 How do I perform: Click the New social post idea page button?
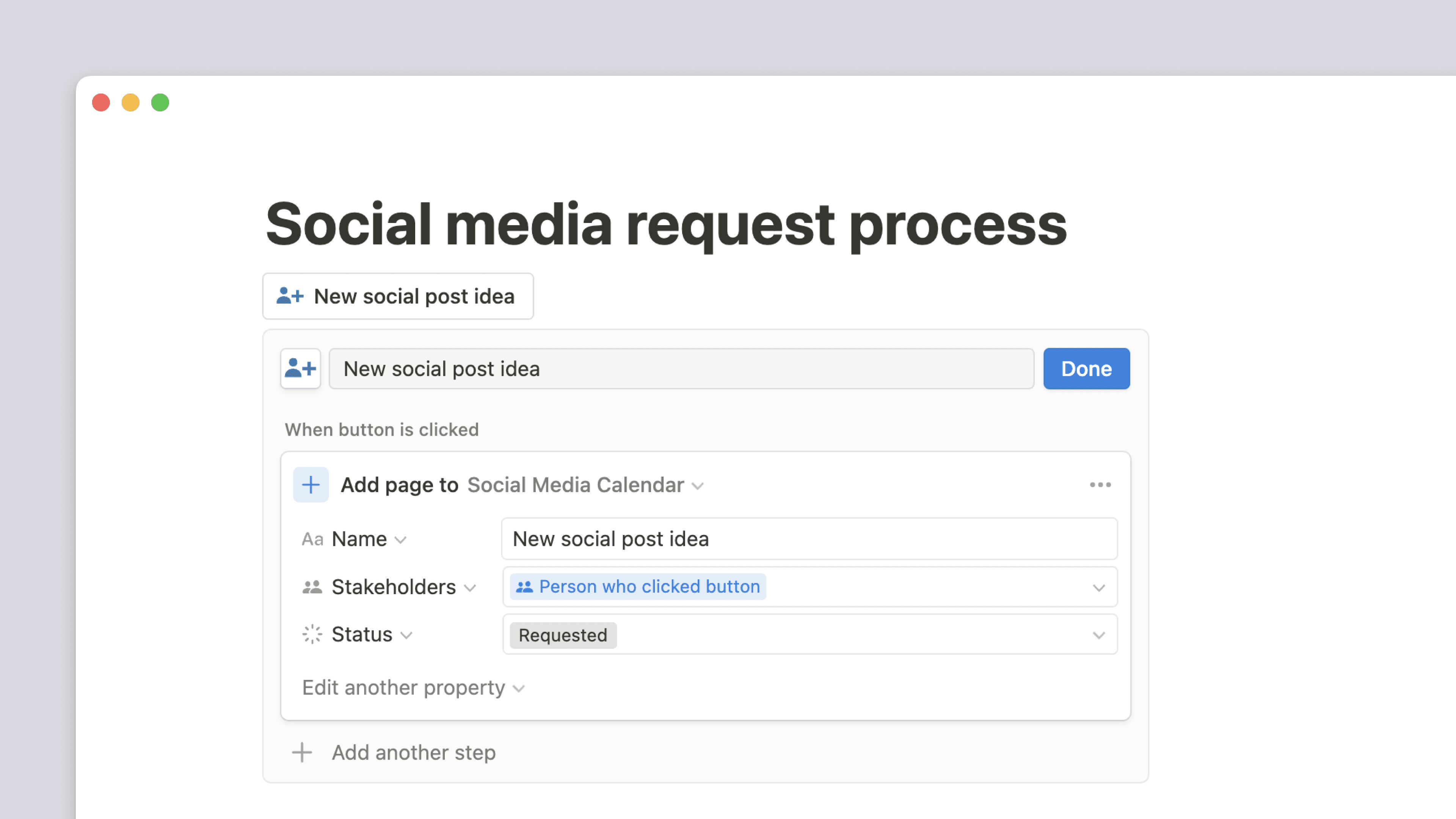click(x=398, y=296)
